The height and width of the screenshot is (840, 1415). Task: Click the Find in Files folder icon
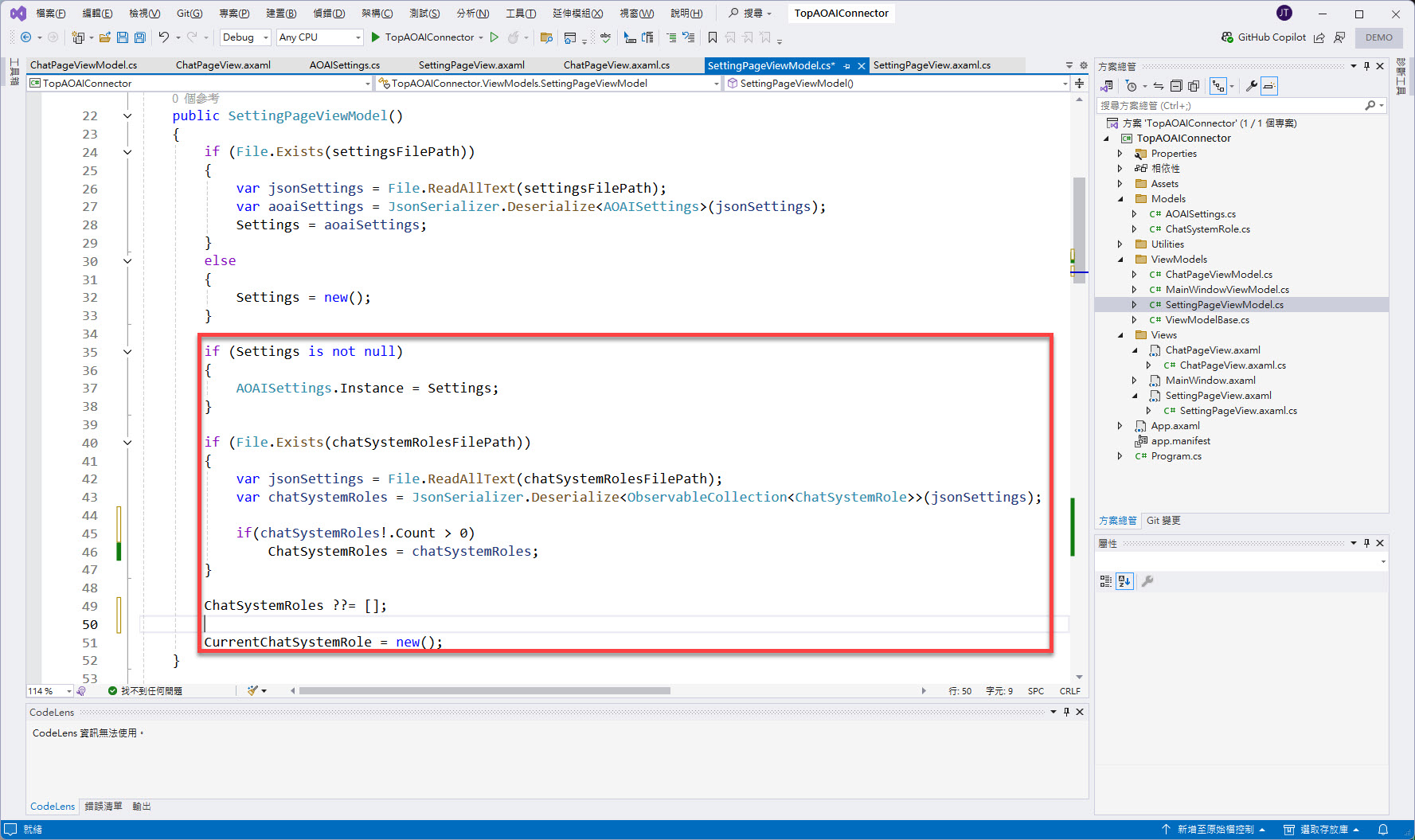click(546, 37)
